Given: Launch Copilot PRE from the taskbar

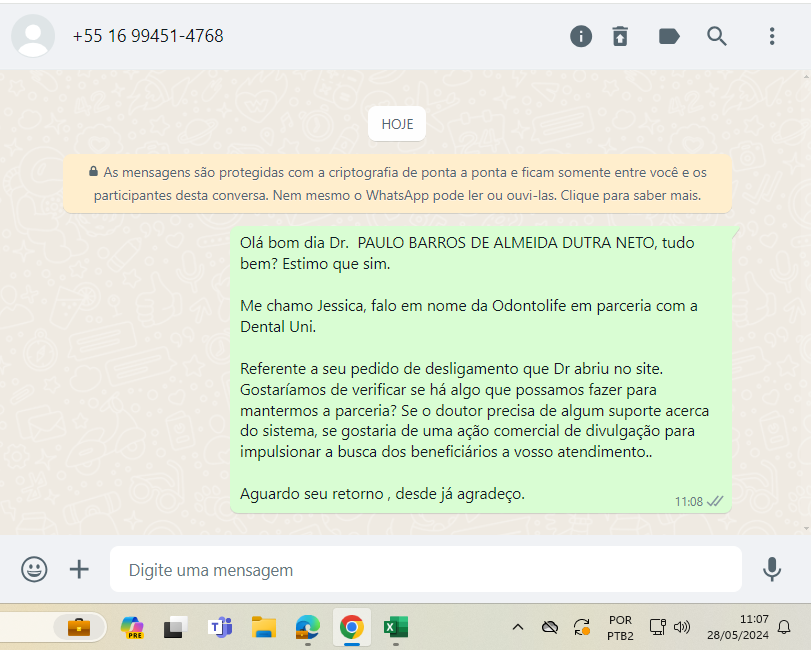Looking at the screenshot, I should 132,627.
